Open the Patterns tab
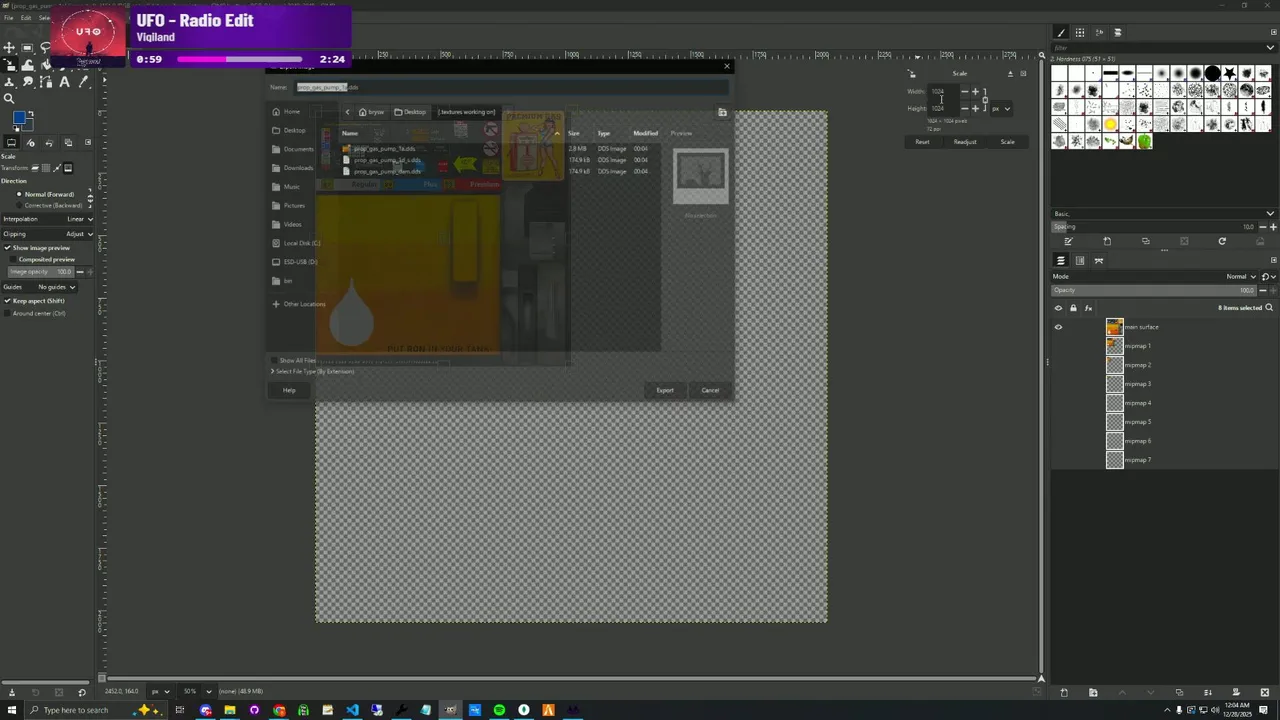Viewport: 1280px width, 720px height. pos(1080,32)
